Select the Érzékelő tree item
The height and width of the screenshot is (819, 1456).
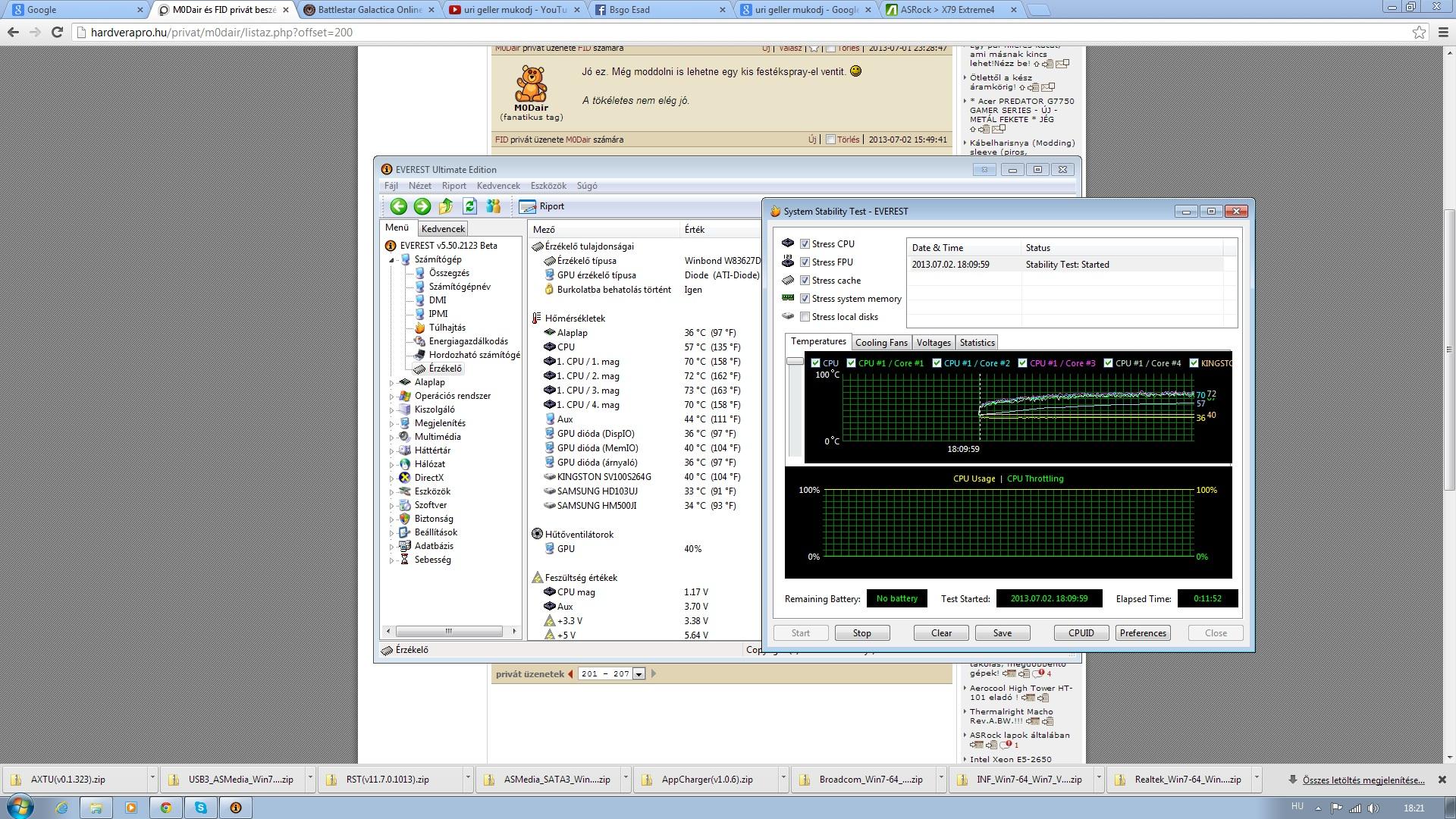point(444,369)
